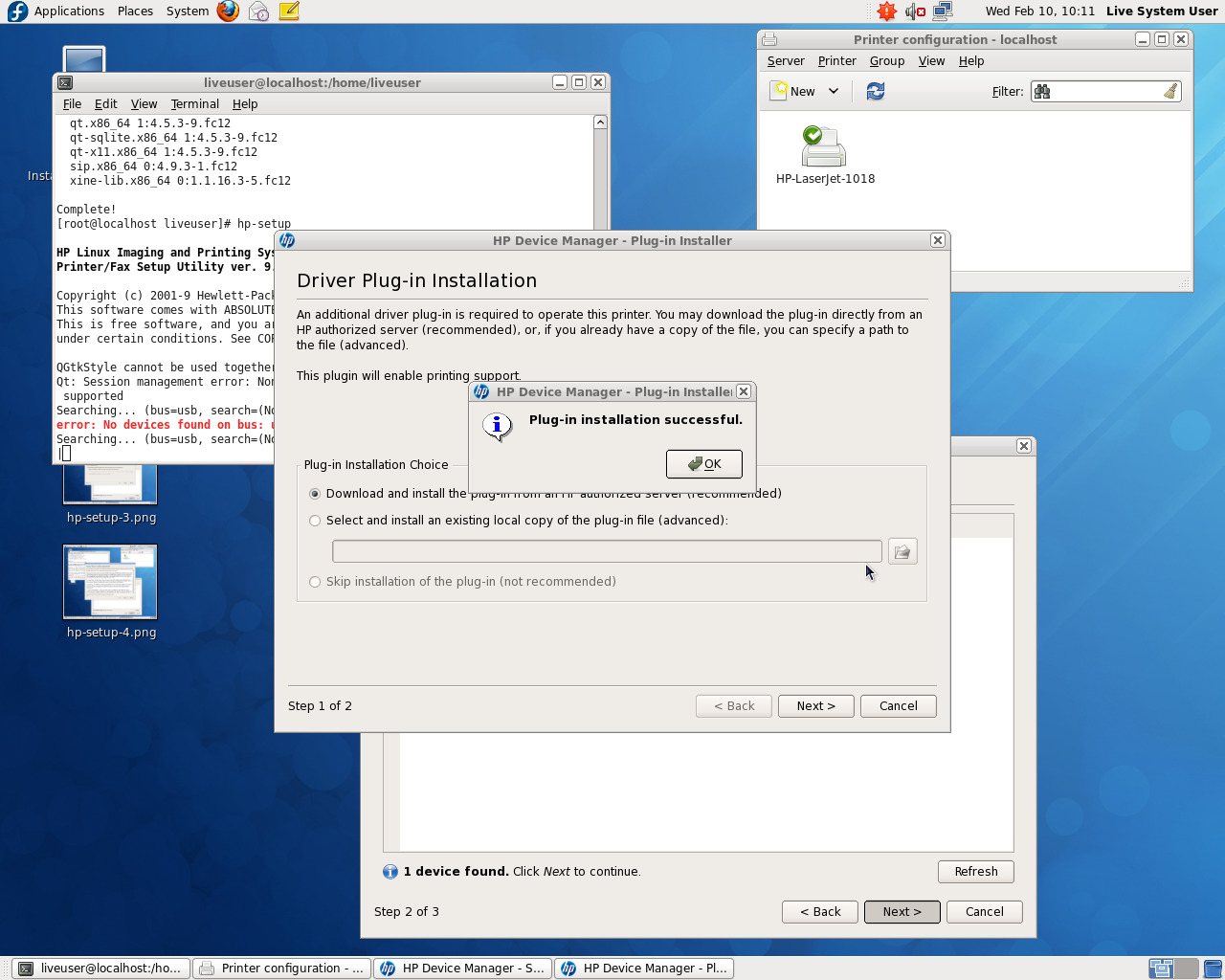Click the Firefox browser launcher icon
Image resolution: width=1225 pixels, height=980 pixels.
(228, 11)
